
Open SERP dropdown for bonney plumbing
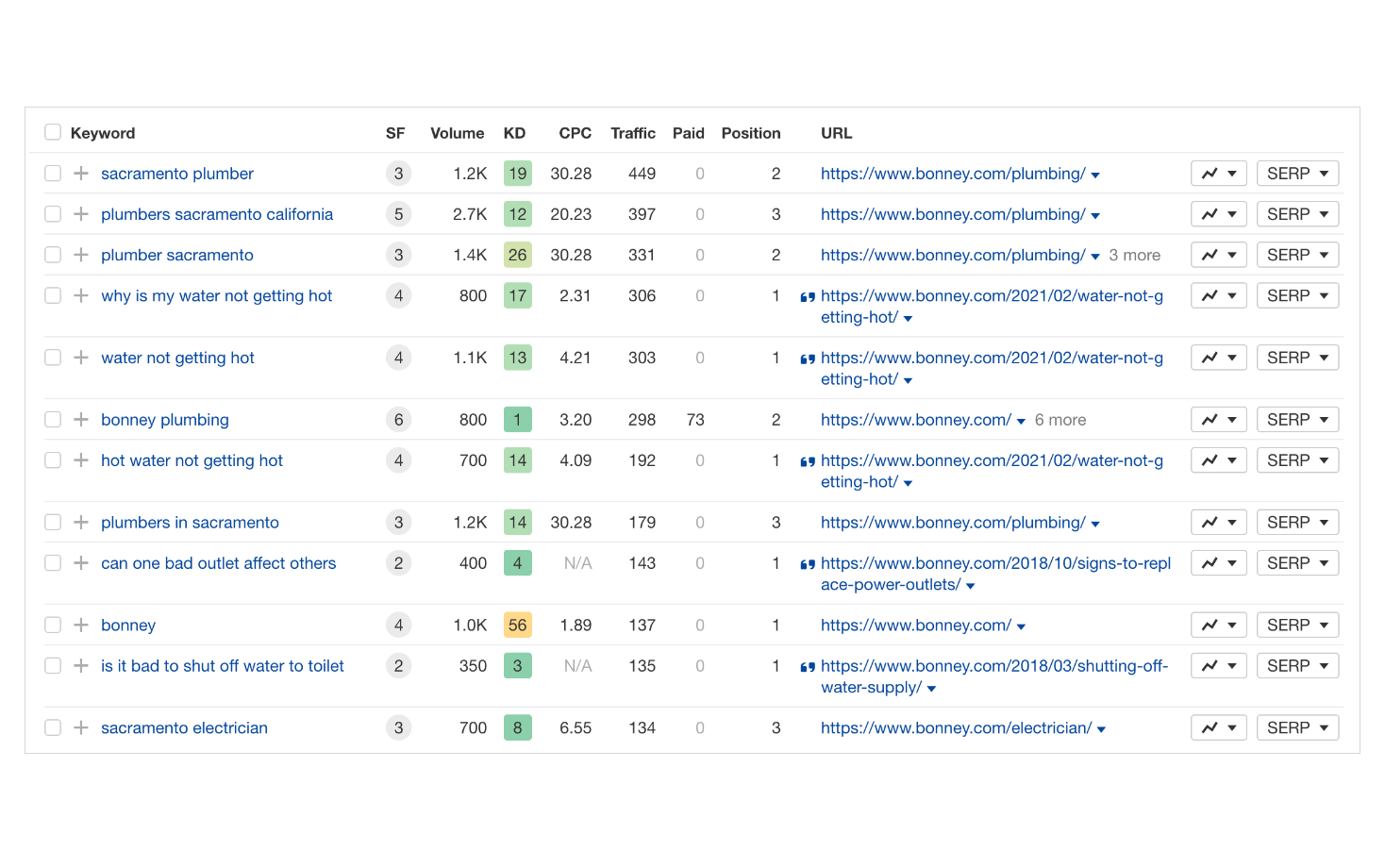tap(1297, 420)
